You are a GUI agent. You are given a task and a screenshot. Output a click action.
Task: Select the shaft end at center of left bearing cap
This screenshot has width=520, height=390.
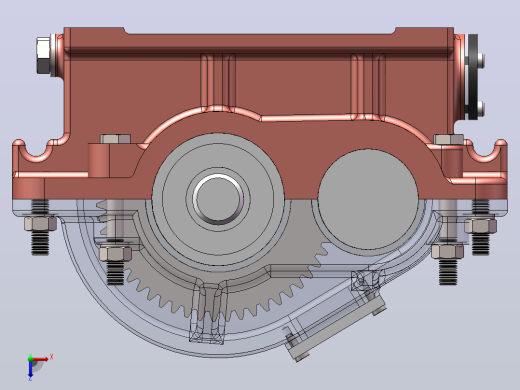[x=218, y=199]
